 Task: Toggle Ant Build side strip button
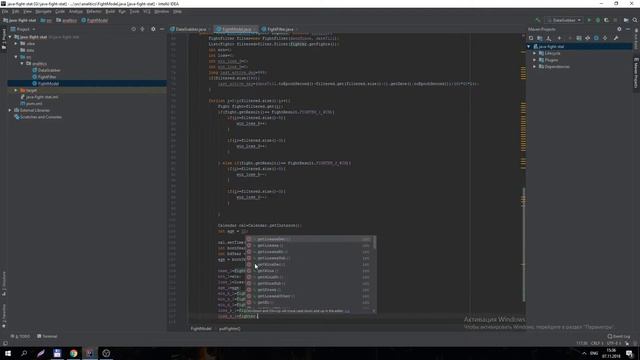point(636,39)
